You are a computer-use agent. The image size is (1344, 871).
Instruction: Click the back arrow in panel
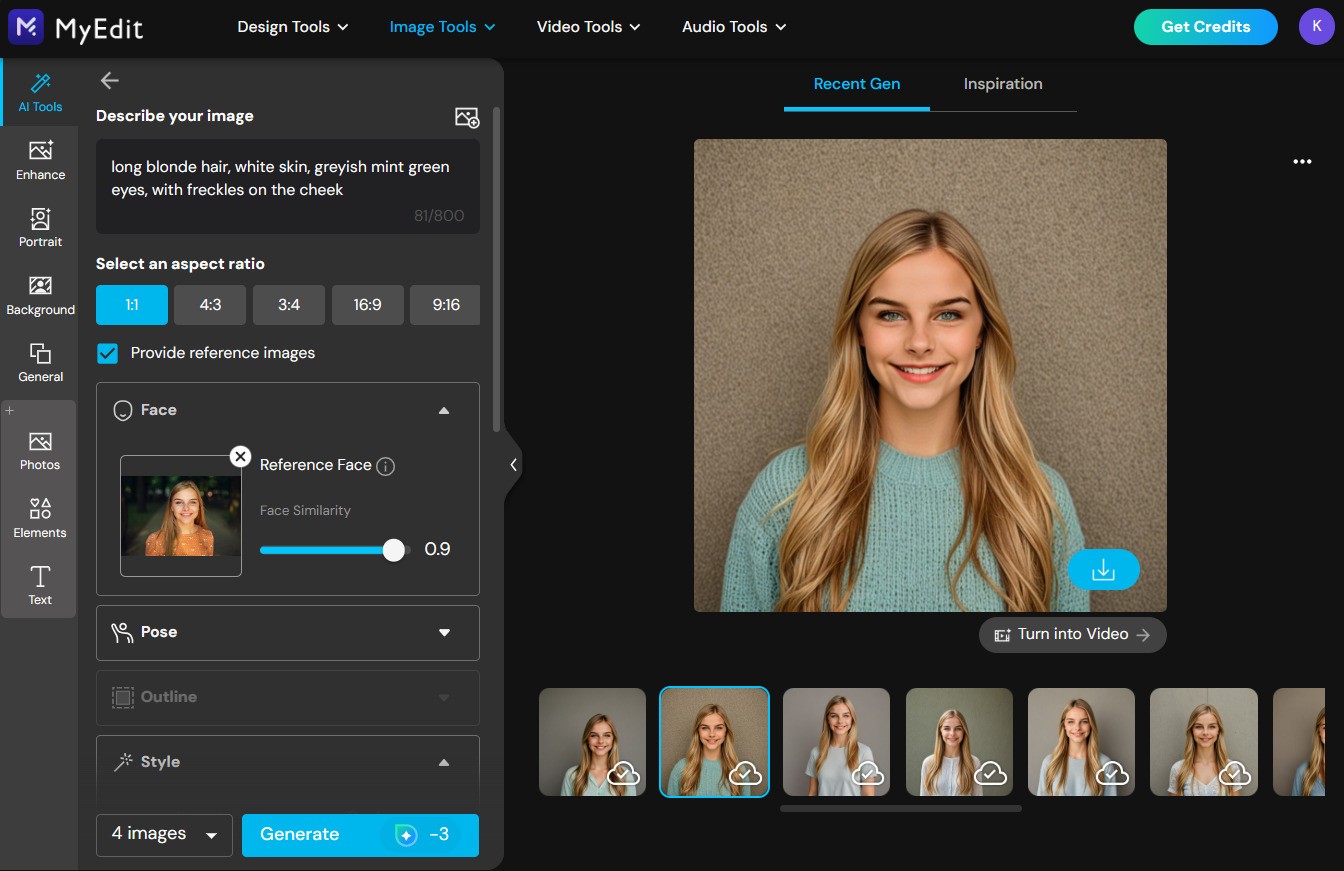[x=110, y=81]
